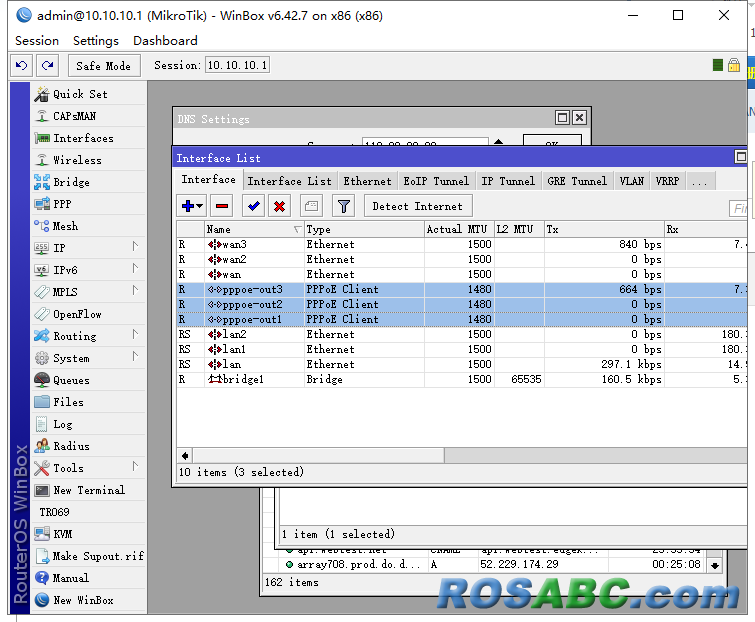The height and width of the screenshot is (622, 755).
Task: Open Quick Set from sidebar
Action: [89, 94]
